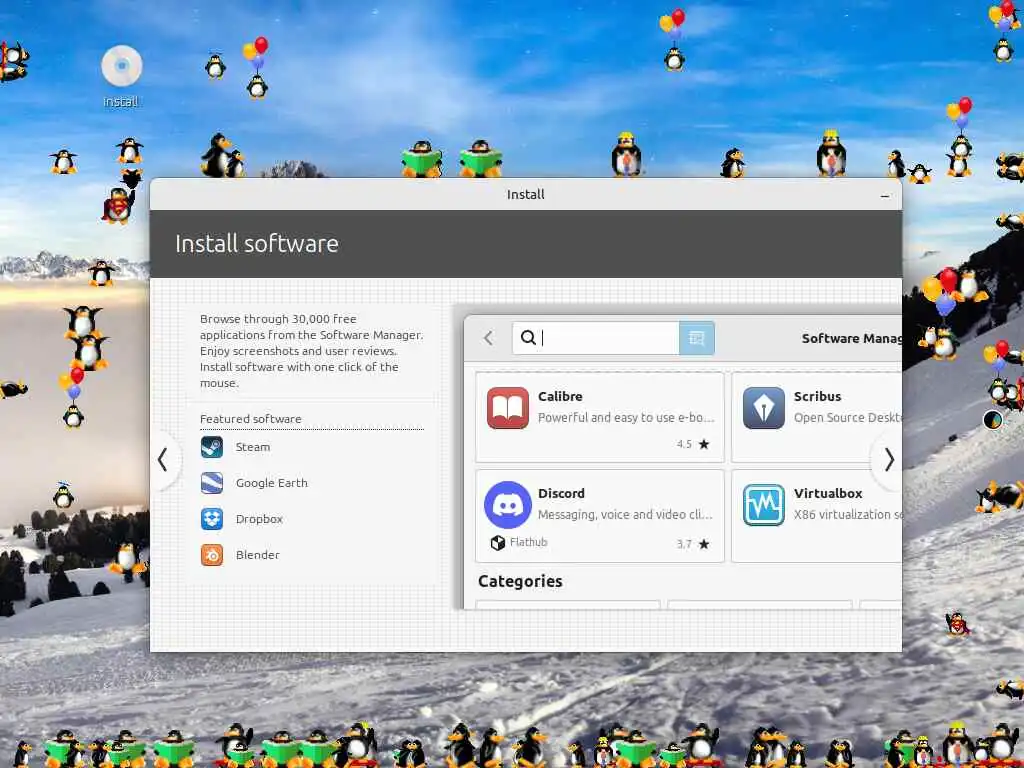Click the Discord logo icon
This screenshot has height=768, width=1024.
pyautogui.click(x=507, y=505)
